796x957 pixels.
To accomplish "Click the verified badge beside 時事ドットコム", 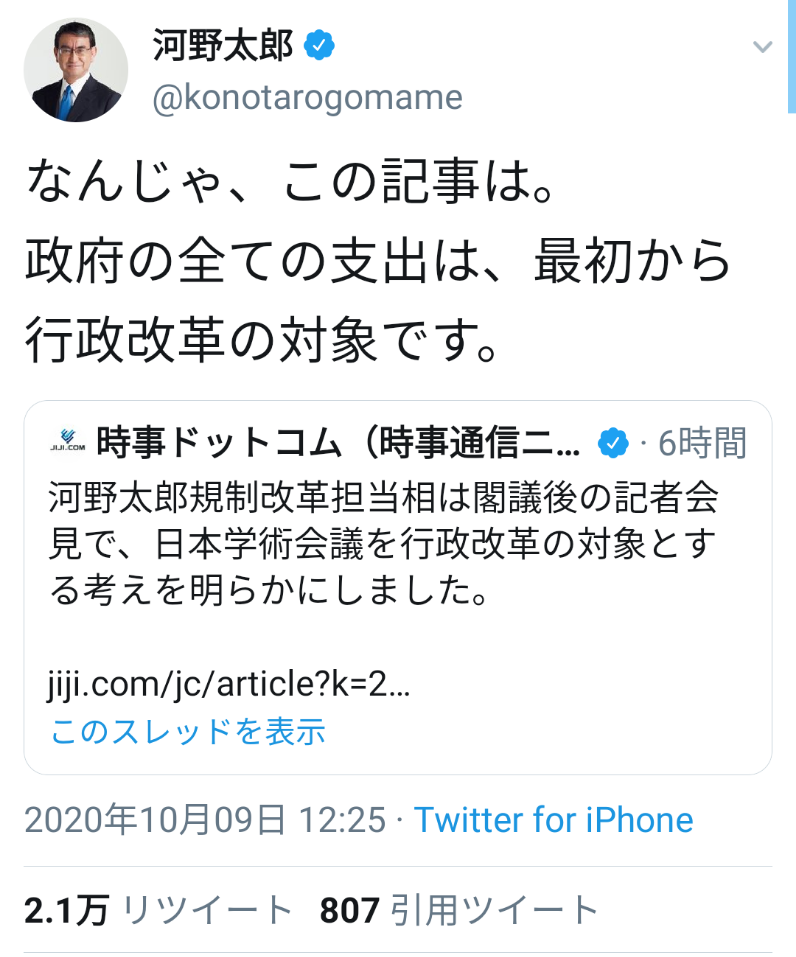I will pos(613,442).
